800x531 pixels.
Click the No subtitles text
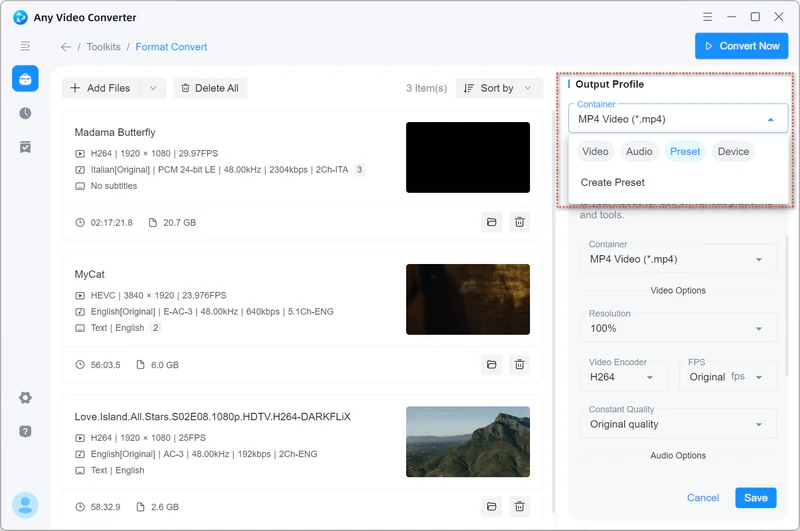(114, 186)
